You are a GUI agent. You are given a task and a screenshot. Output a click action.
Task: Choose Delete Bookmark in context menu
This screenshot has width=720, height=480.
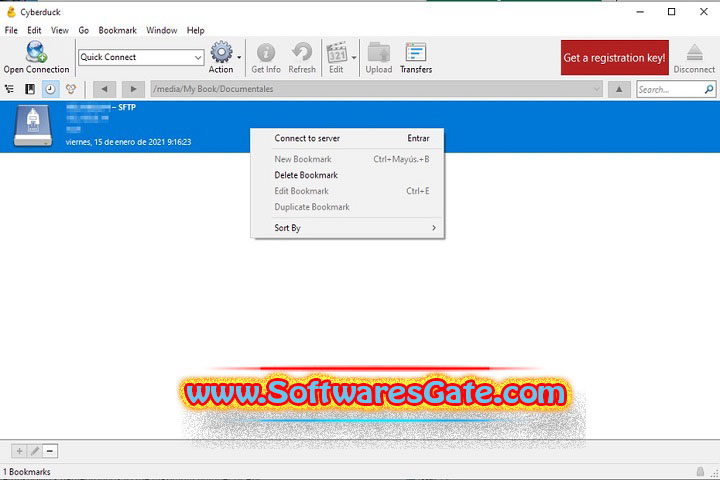tap(348, 175)
